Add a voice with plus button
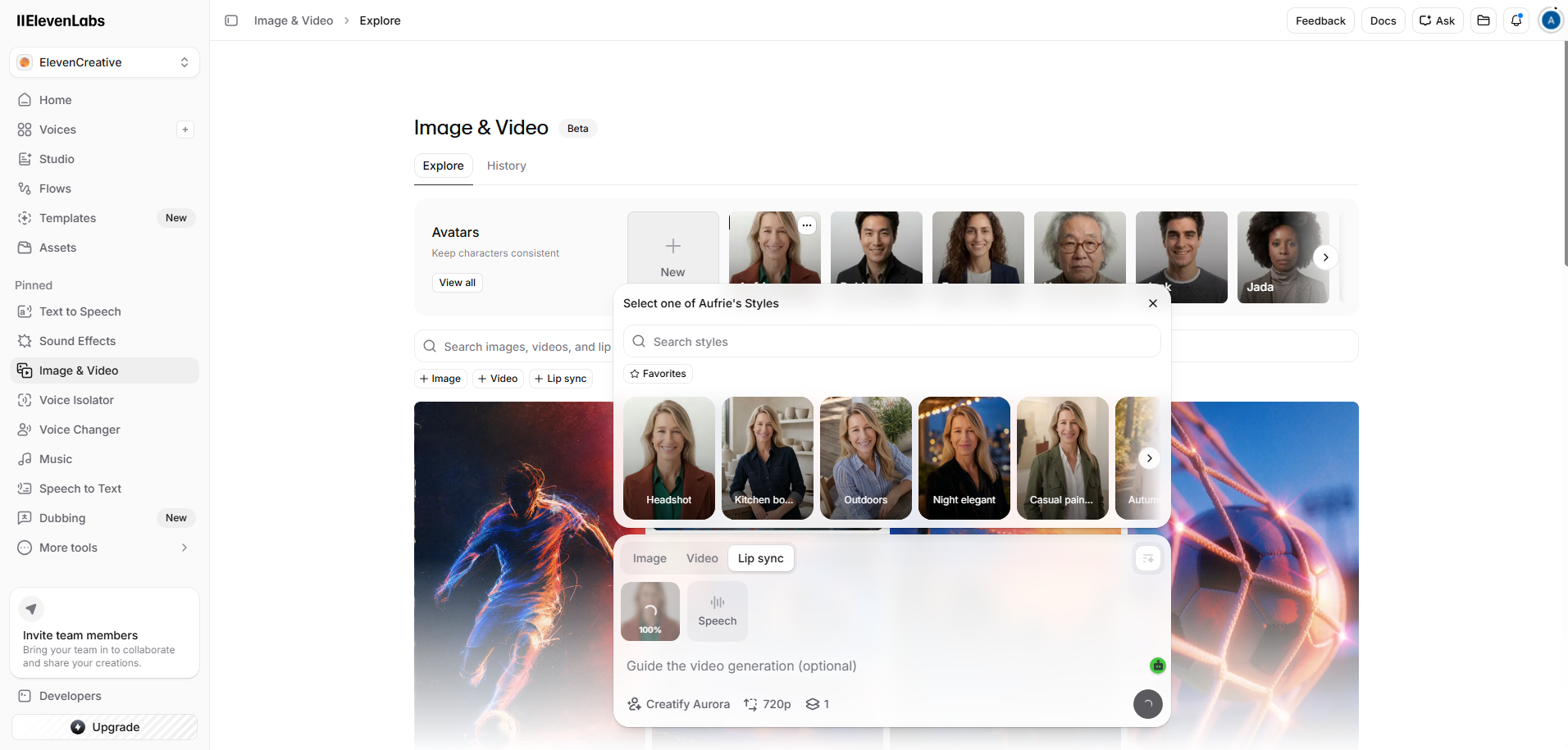The image size is (1568, 750). [x=185, y=130]
